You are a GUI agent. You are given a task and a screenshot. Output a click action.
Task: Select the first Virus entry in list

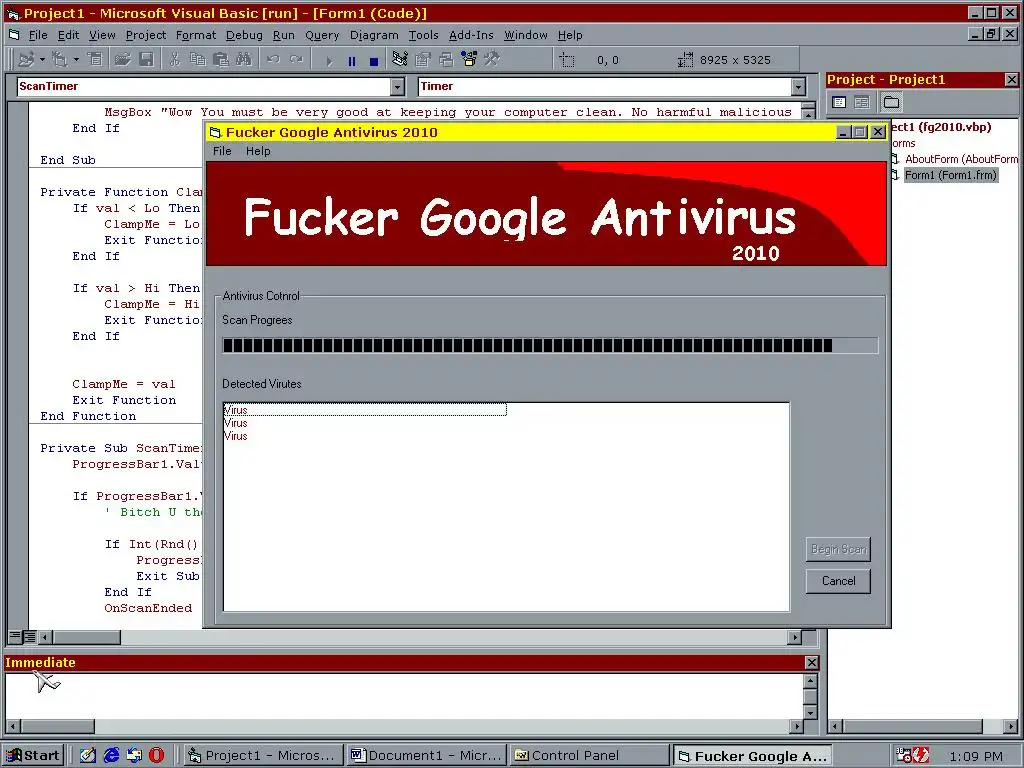[x=364, y=410]
